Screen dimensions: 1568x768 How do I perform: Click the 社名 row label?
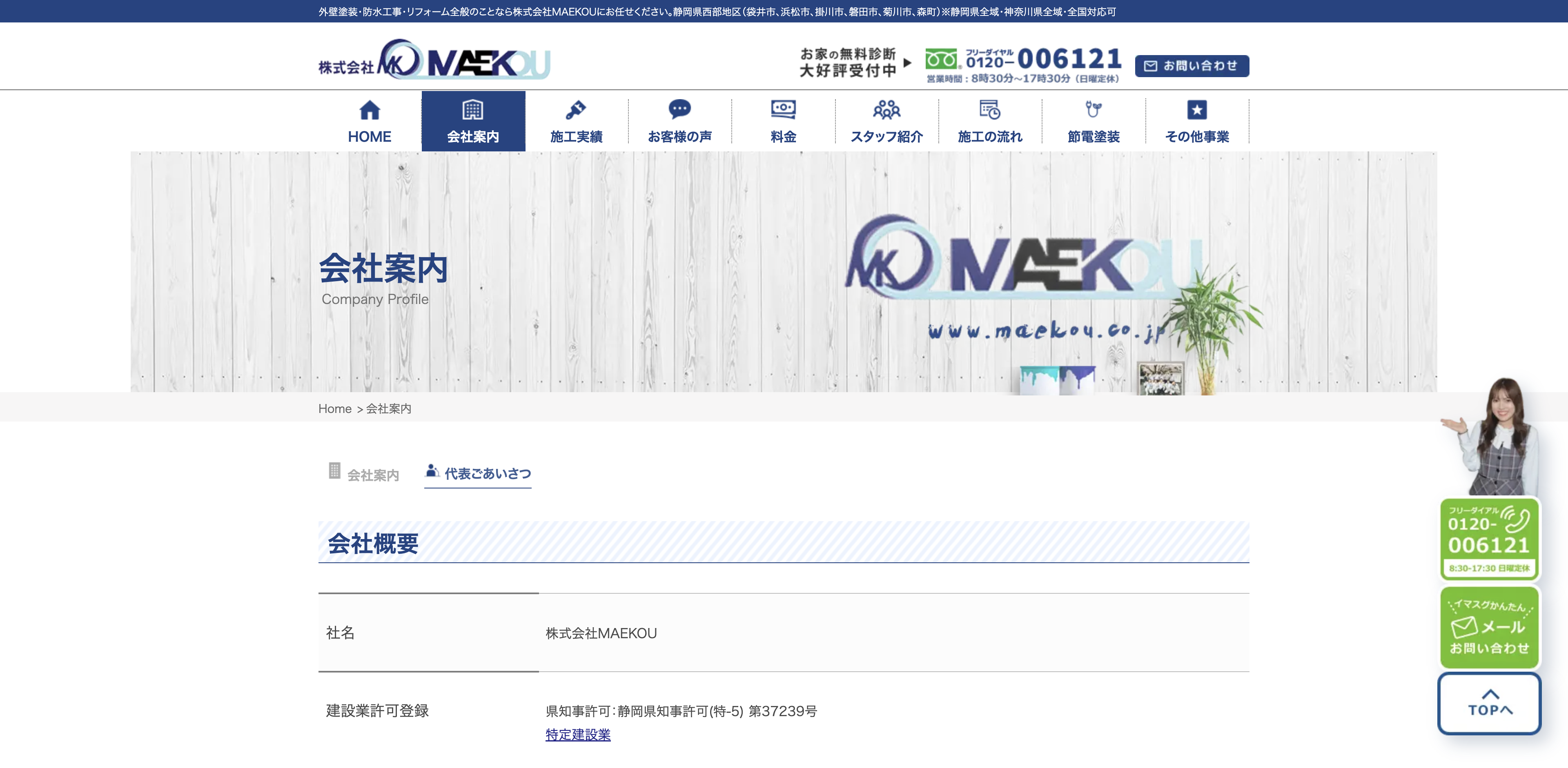click(x=340, y=633)
